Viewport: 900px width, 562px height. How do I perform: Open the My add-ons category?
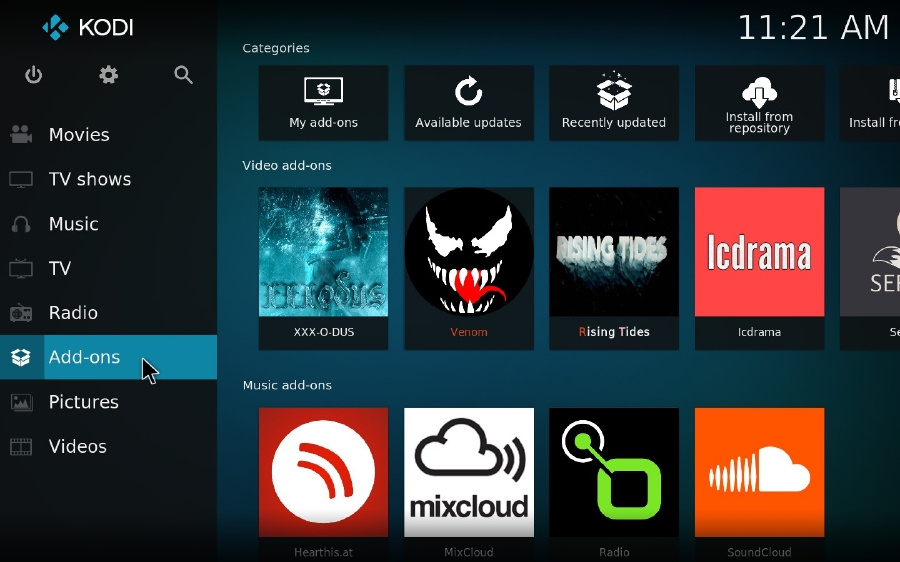(x=323, y=103)
